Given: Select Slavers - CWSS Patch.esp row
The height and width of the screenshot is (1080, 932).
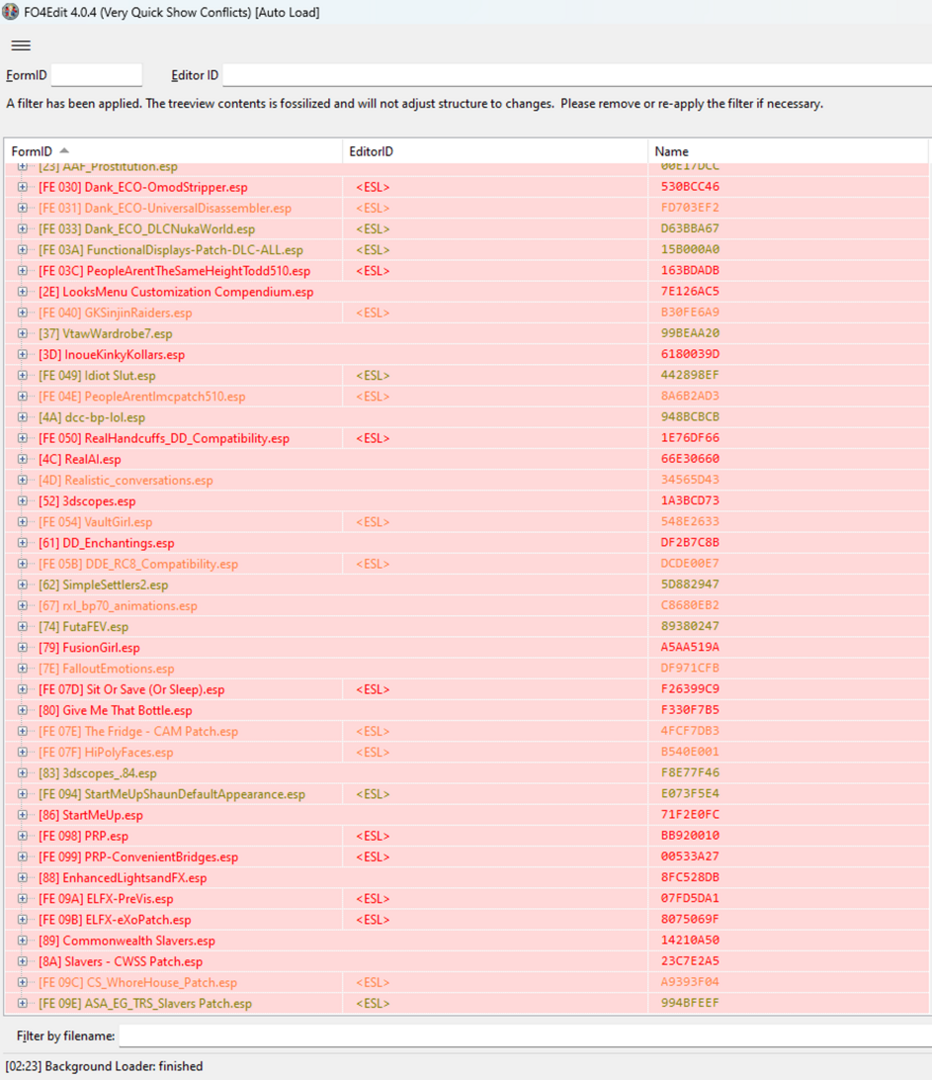Looking at the screenshot, I should pyautogui.click(x=466, y=961).
